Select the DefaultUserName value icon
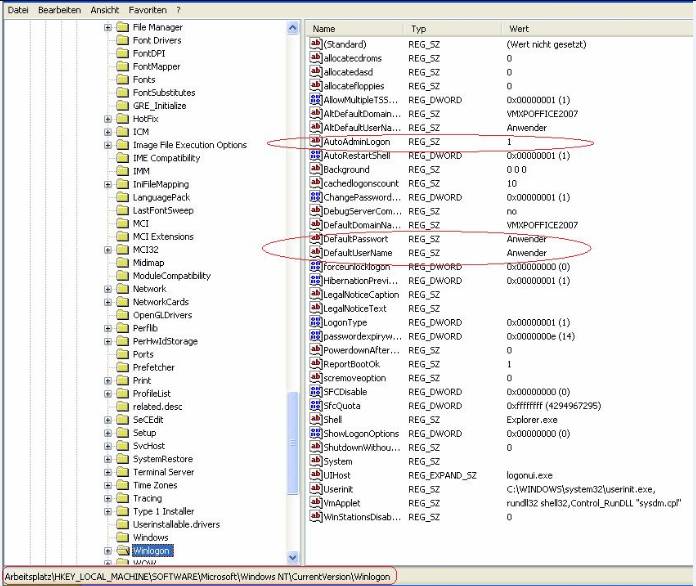This screenshot has height=586, width=696. (316, 253)
